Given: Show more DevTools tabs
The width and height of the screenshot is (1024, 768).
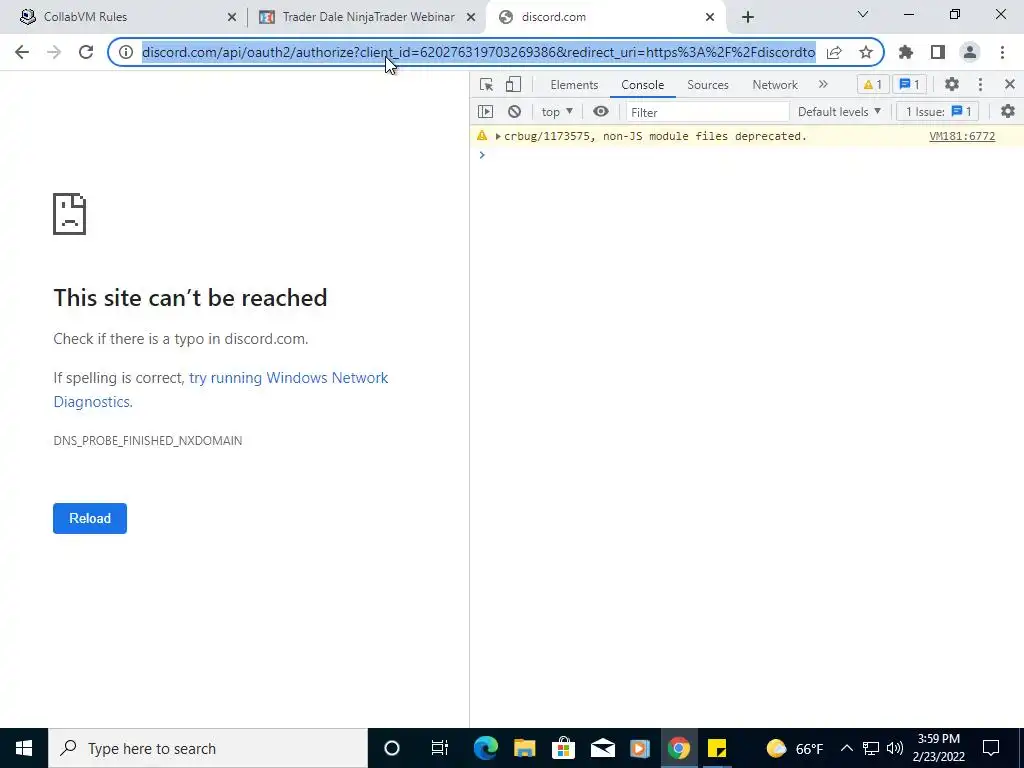Looking at the screenshot, I should point(823,84).
